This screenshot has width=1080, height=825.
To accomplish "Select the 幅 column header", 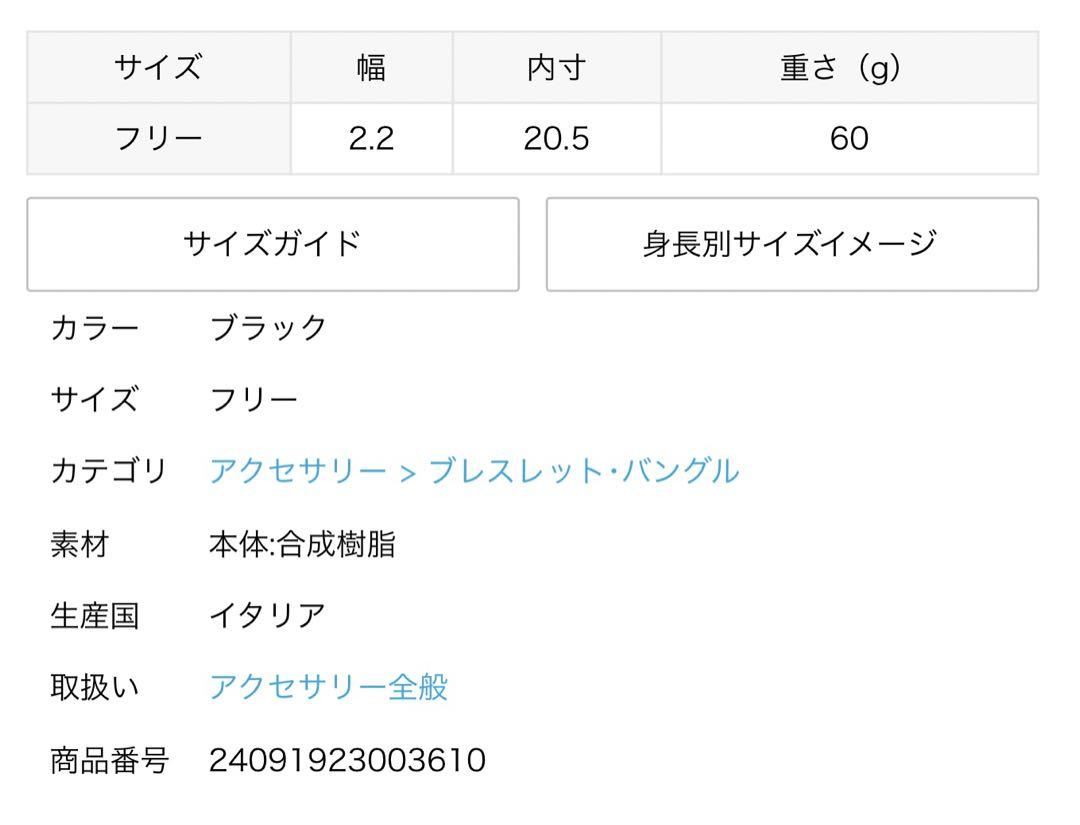I will [x=372, y=67].
